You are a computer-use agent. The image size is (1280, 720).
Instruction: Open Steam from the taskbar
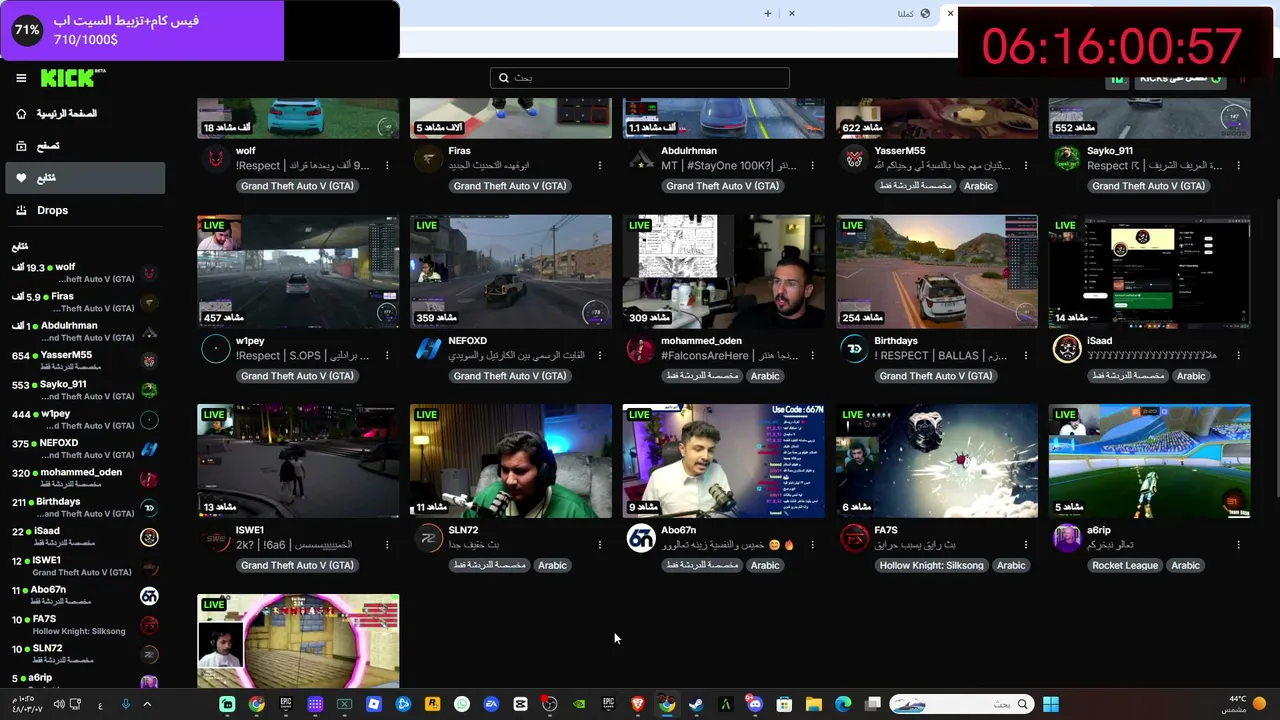pos(696,704)
